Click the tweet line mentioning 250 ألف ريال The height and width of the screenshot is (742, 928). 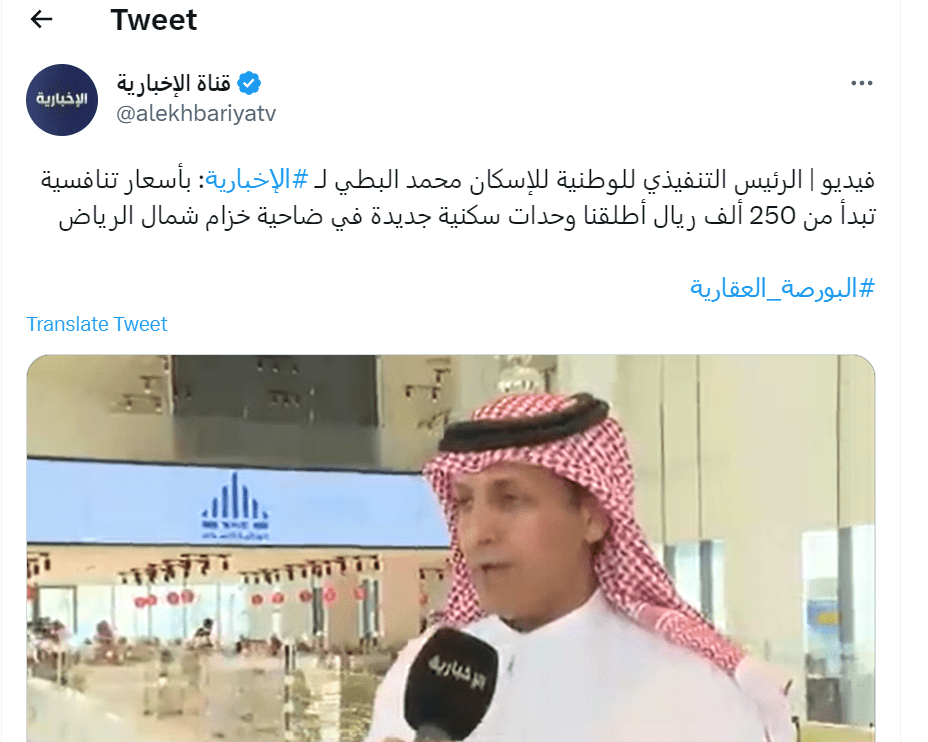466,216
